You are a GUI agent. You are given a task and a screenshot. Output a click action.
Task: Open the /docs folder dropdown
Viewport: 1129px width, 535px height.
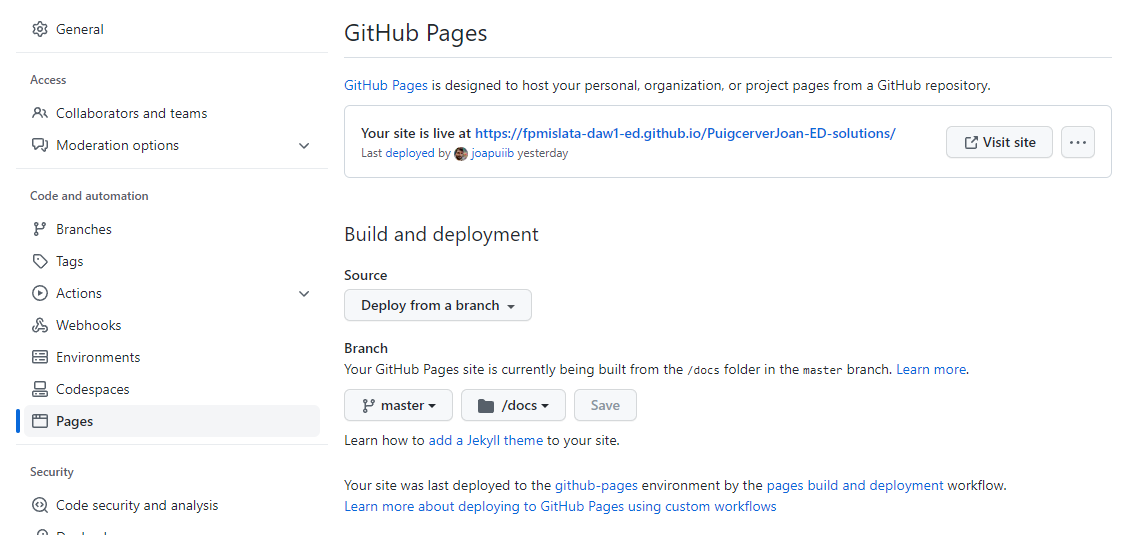(513, 405)
